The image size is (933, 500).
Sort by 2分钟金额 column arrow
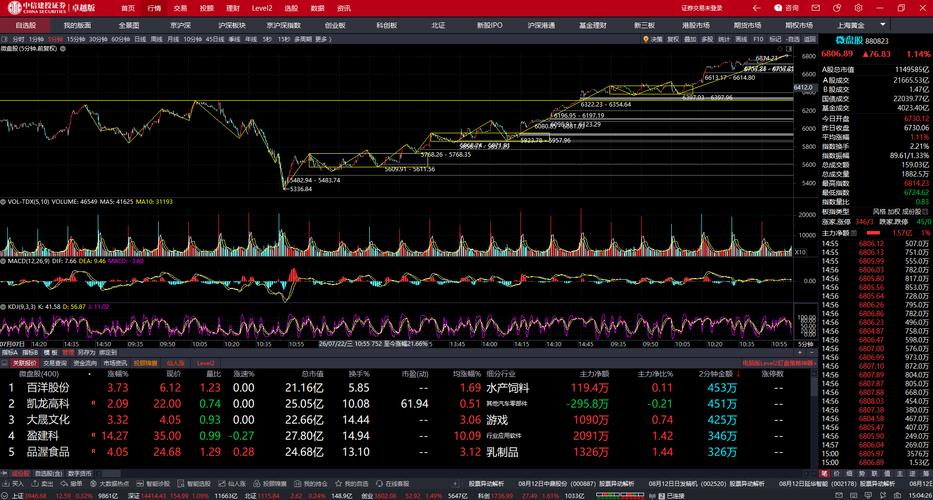[738, 374]
